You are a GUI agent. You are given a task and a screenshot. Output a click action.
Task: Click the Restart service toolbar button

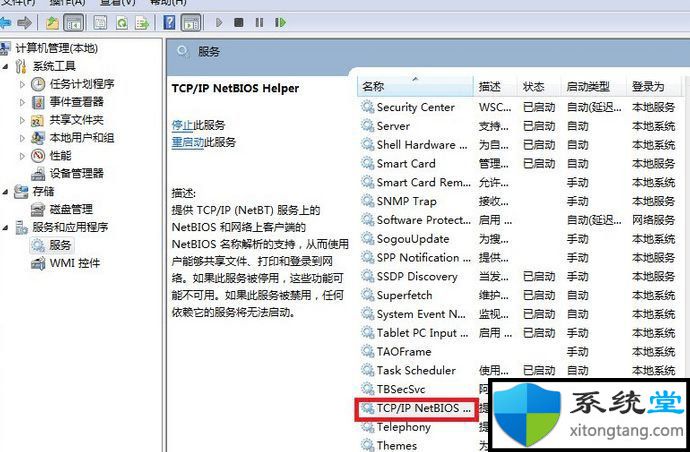coord(280,22)
